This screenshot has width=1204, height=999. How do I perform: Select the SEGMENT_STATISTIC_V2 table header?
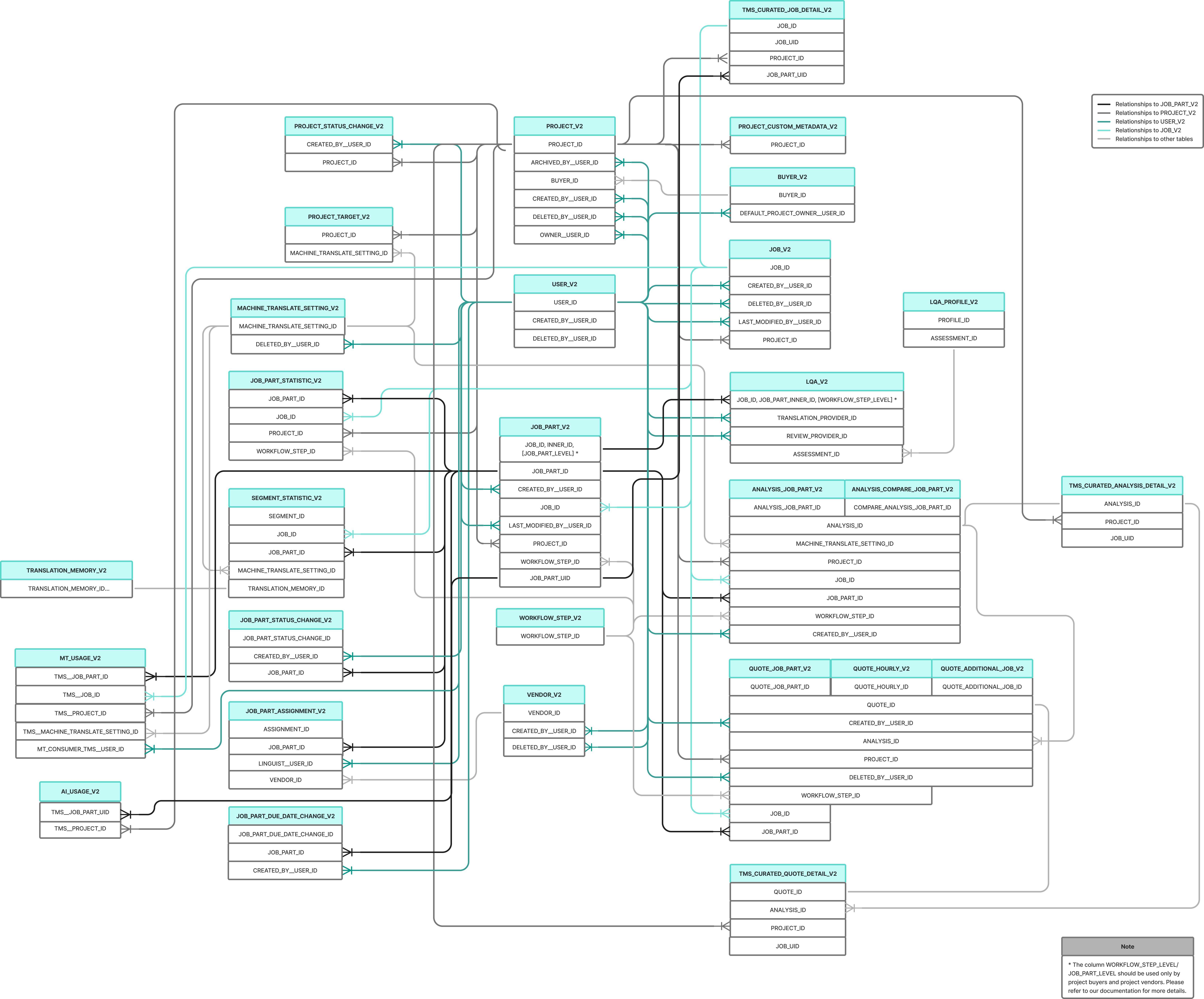pos(287,498)
